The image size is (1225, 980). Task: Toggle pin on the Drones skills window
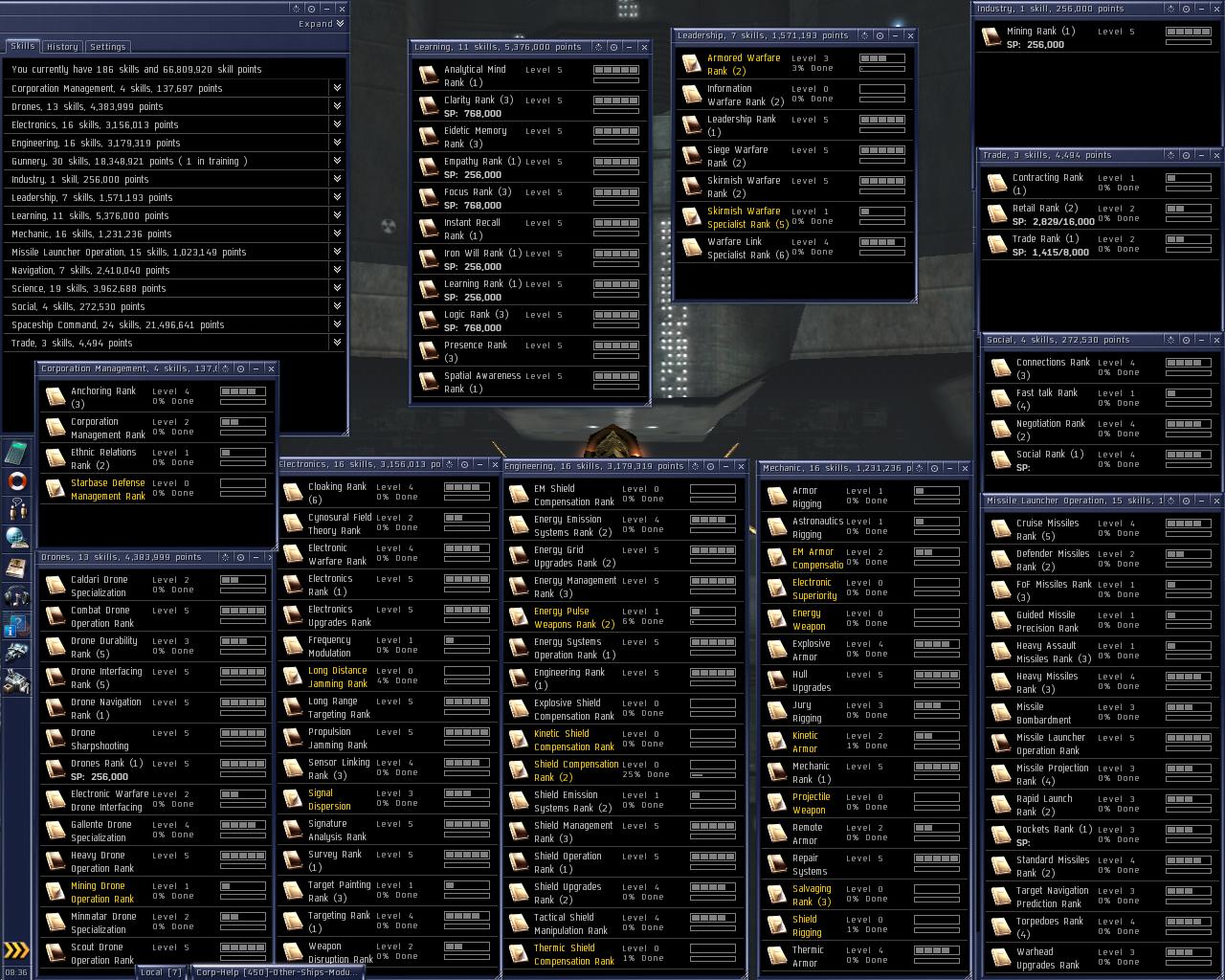240,557
